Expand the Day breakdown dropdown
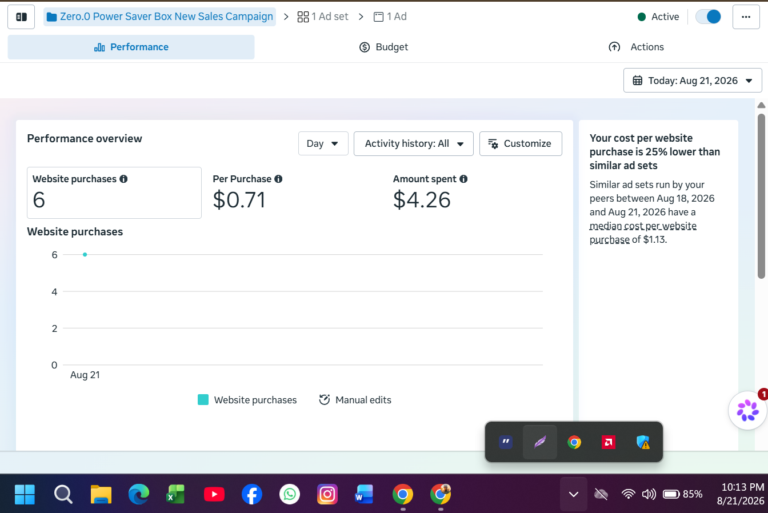 (323, 144)
